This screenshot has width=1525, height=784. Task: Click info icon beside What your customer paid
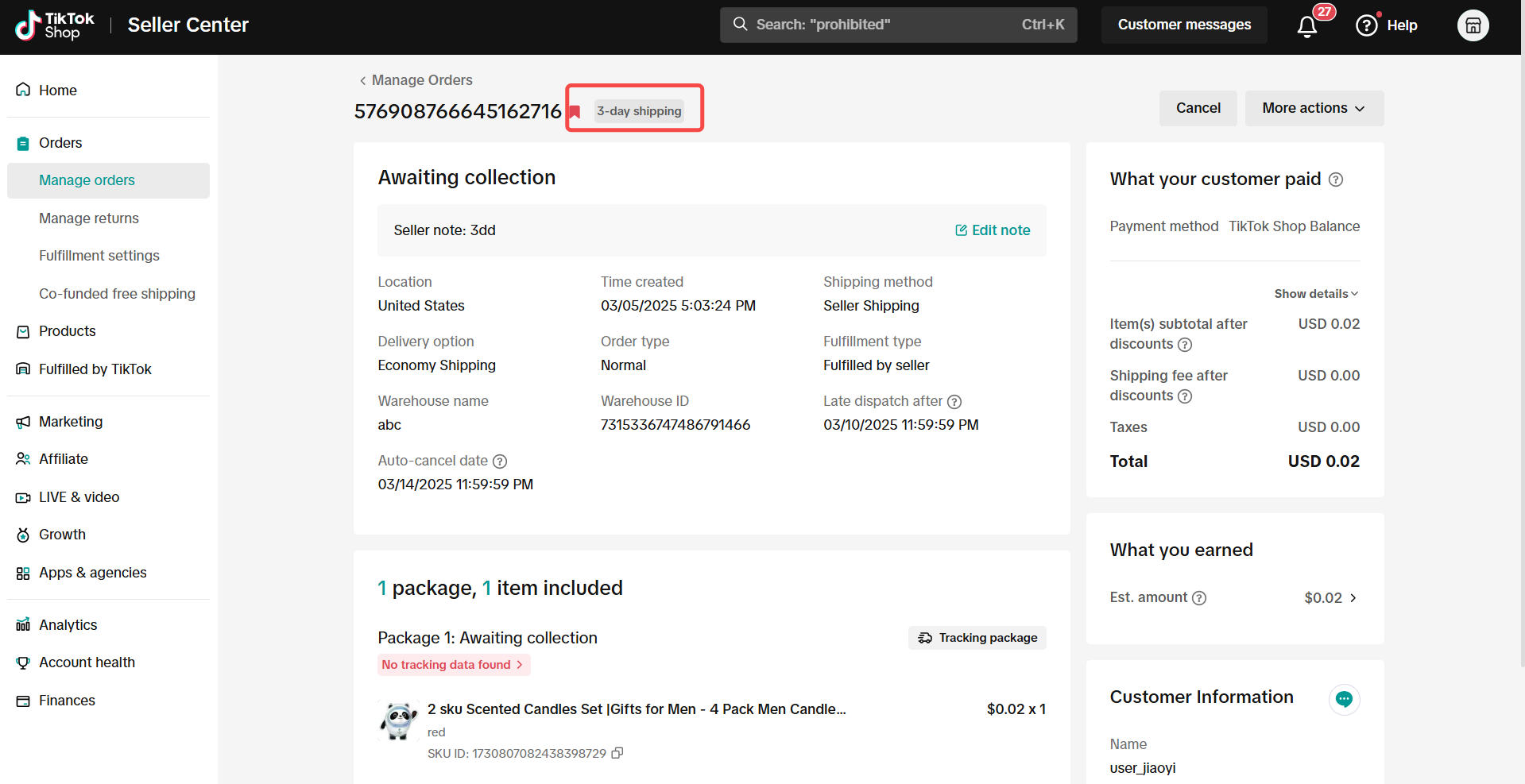pyautogui.click(x=1336, y=180)
